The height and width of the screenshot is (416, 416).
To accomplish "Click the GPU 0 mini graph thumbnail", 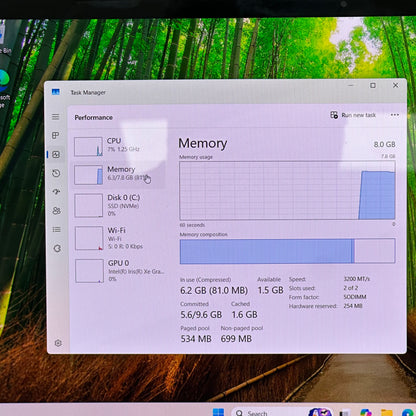I will coord(89,271).
